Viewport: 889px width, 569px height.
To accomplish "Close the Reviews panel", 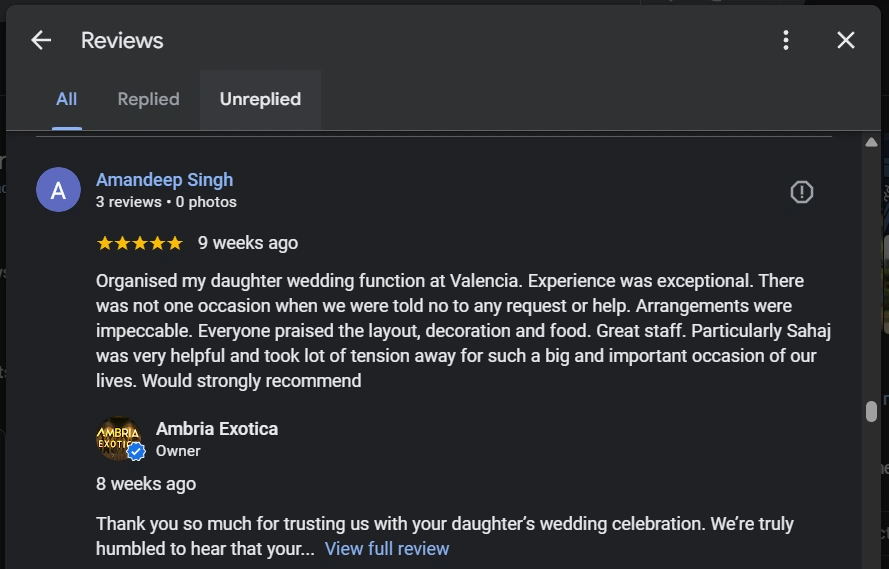I will click(x=846, y=40).
